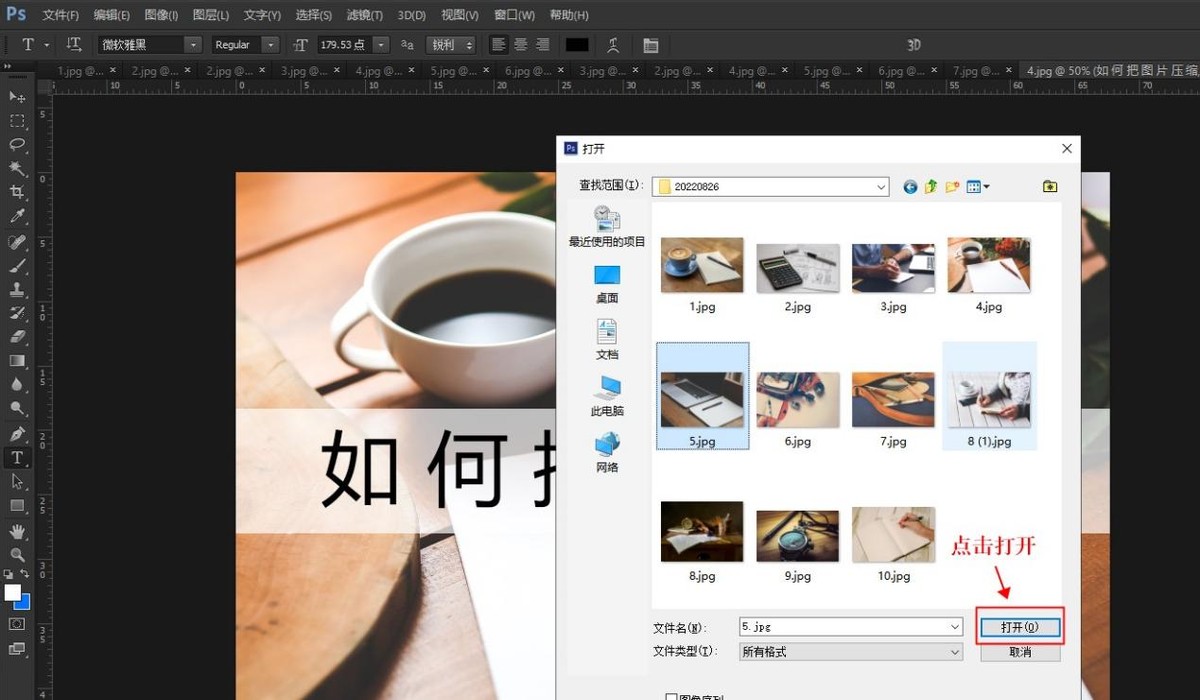This screenshot has height=700, width=1200.
Task: Click the 打开 button to open file
Action: [x=1019, y=626]
